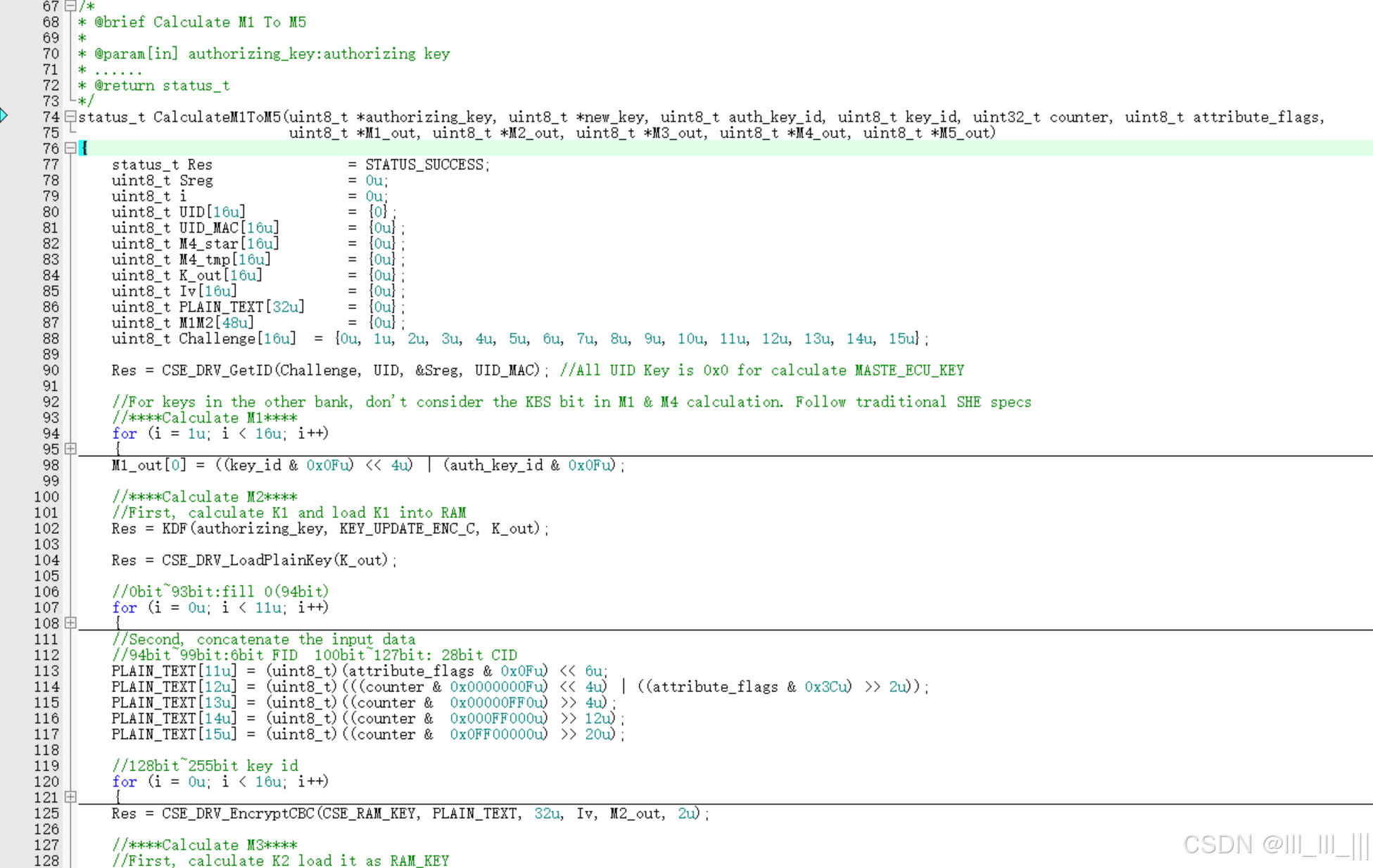Click line number 90 in the gutter

coord(51,370)
